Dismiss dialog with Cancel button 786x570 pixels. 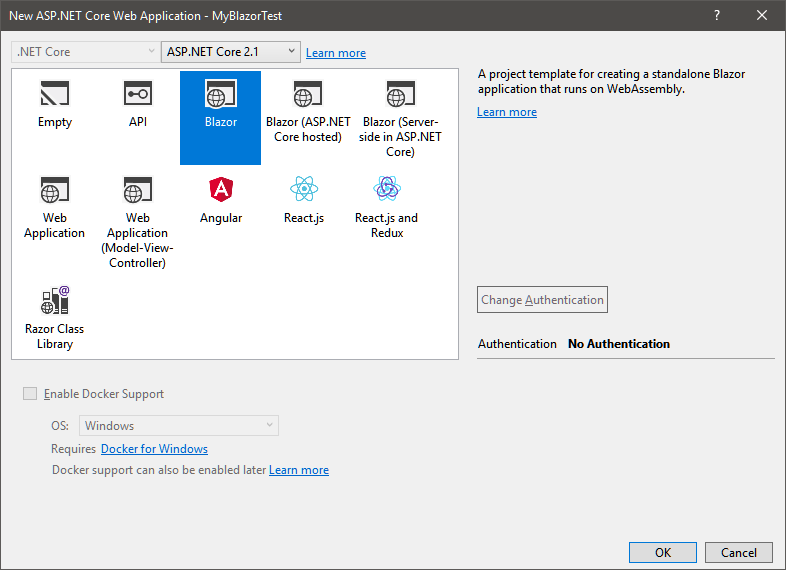(x=739, y=552)
